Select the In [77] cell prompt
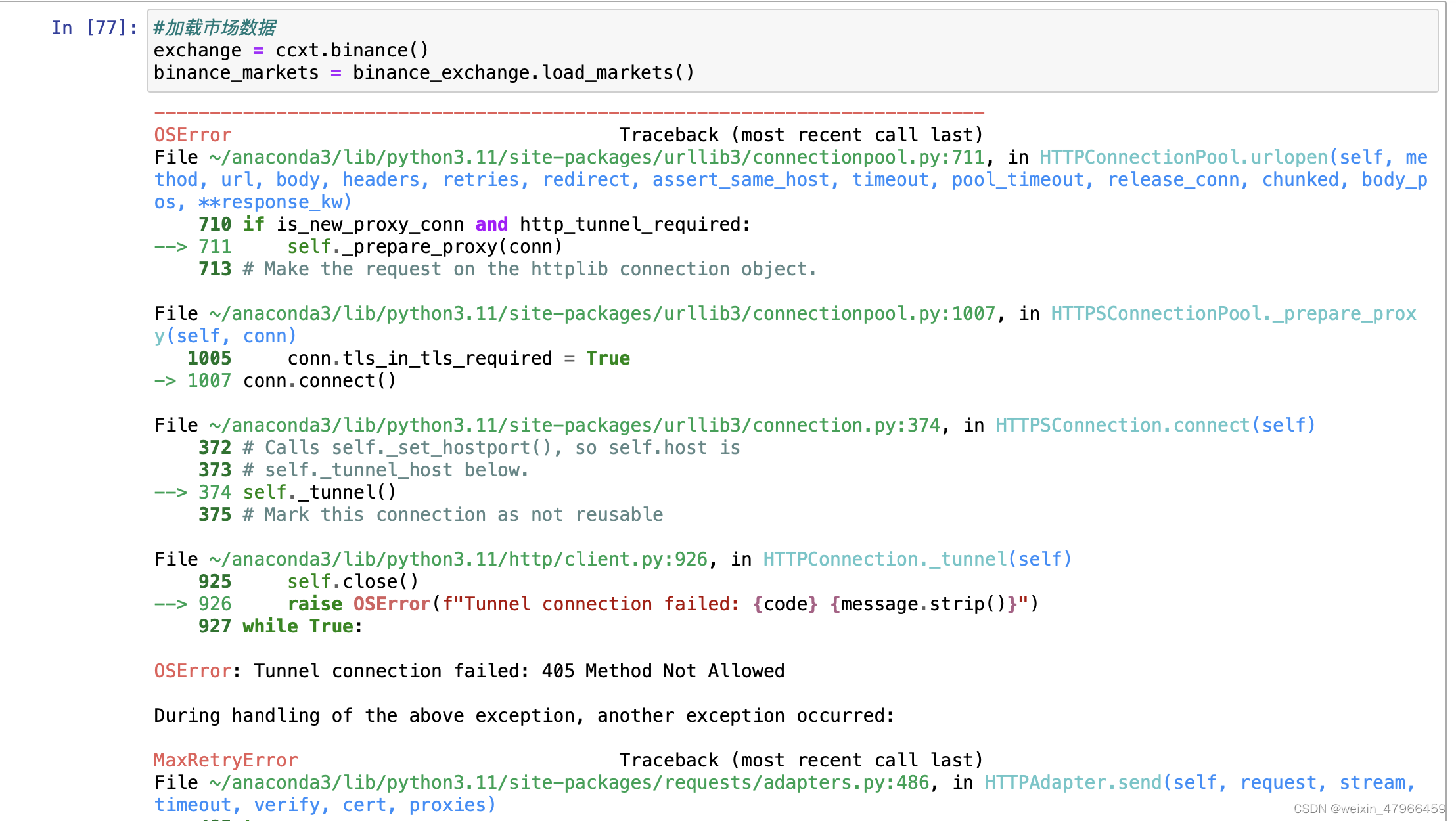The image size is (1456, 821). pos(94,28)
